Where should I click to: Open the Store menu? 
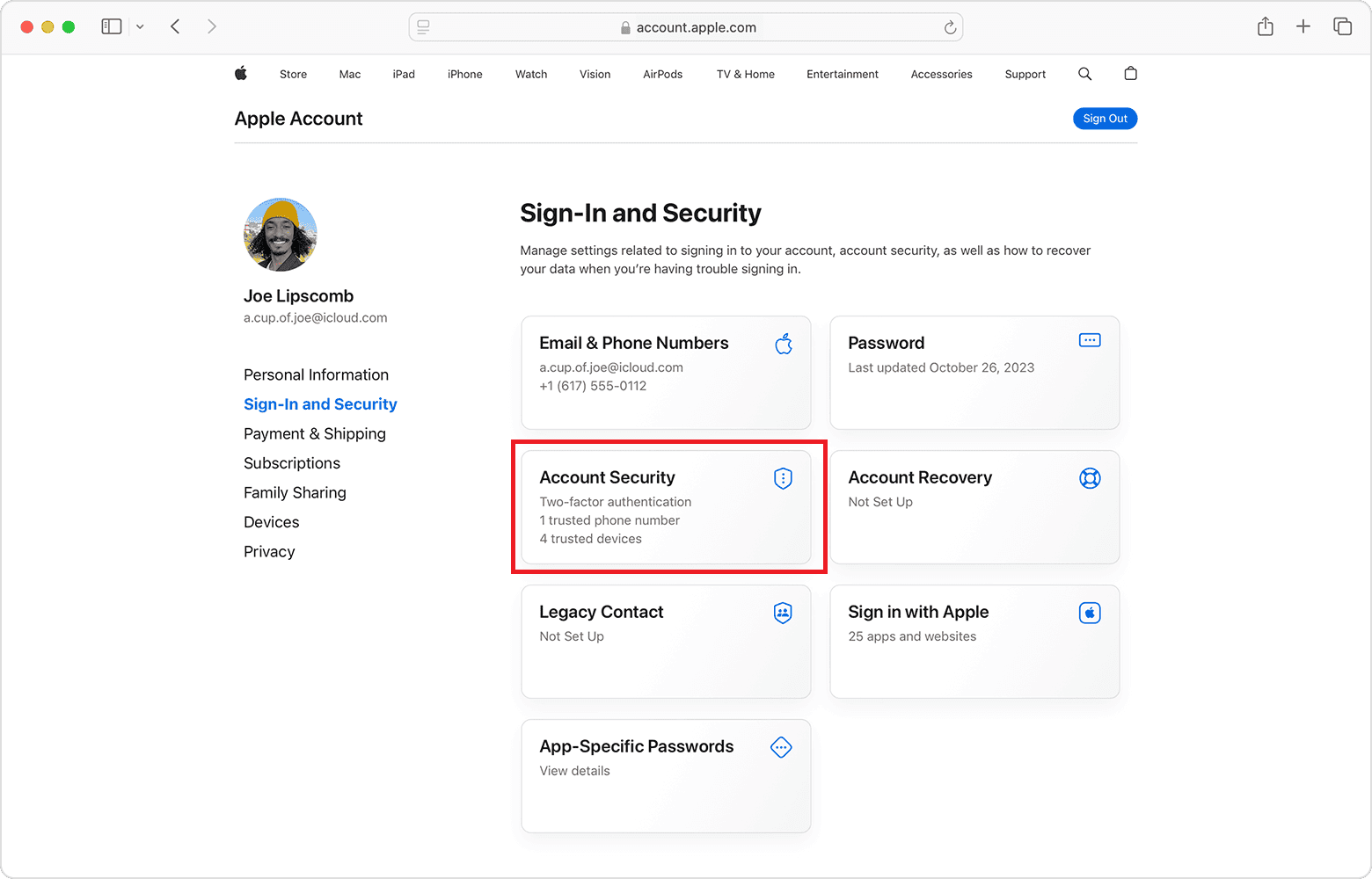294,75
